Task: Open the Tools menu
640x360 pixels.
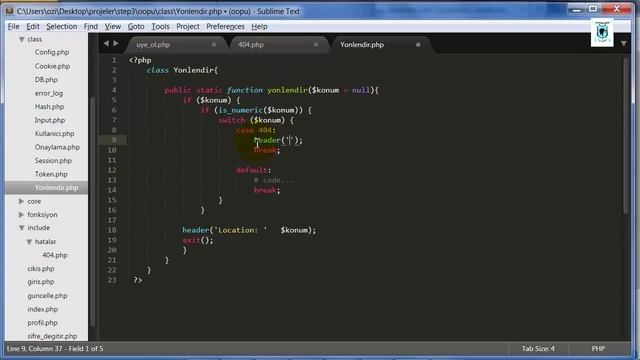Action: 160,27
